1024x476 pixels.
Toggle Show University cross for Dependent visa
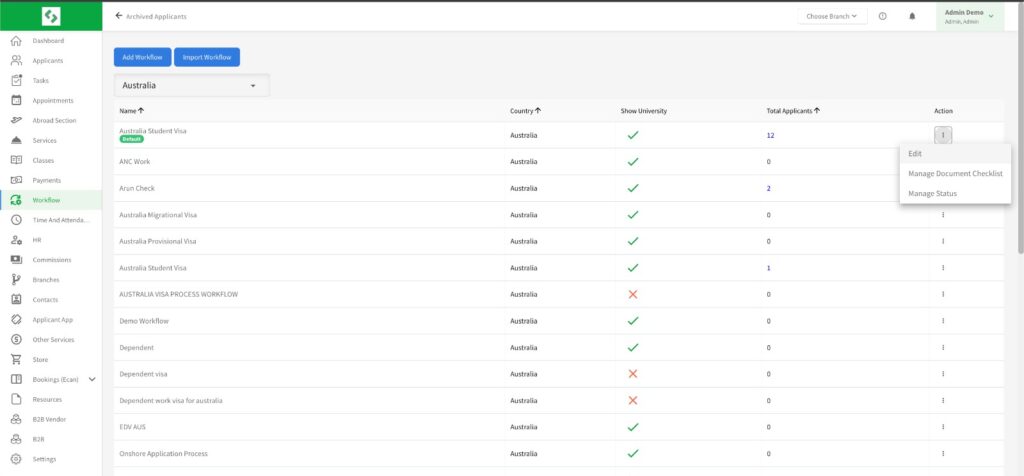click(x=632, y=374)
